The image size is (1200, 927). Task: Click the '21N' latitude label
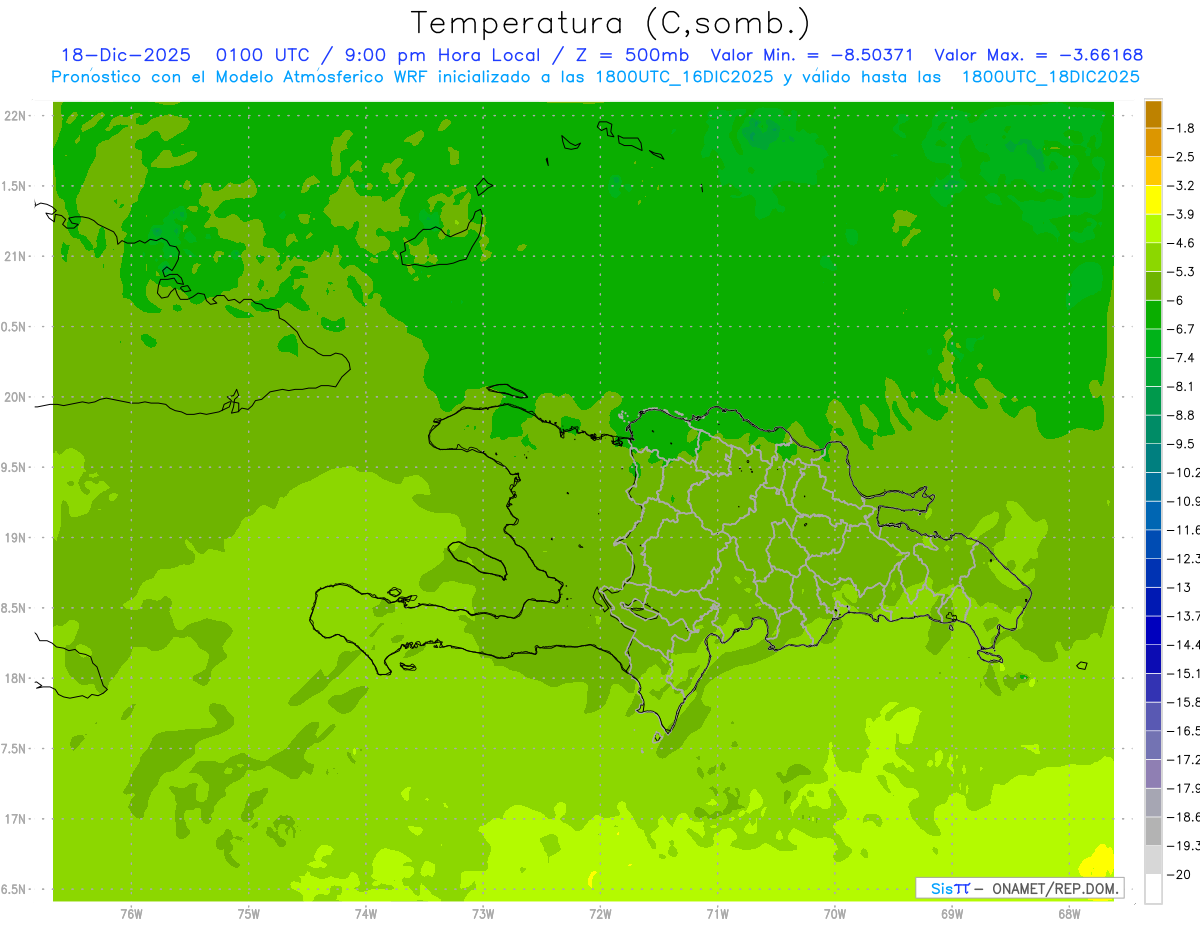(15, 256)
